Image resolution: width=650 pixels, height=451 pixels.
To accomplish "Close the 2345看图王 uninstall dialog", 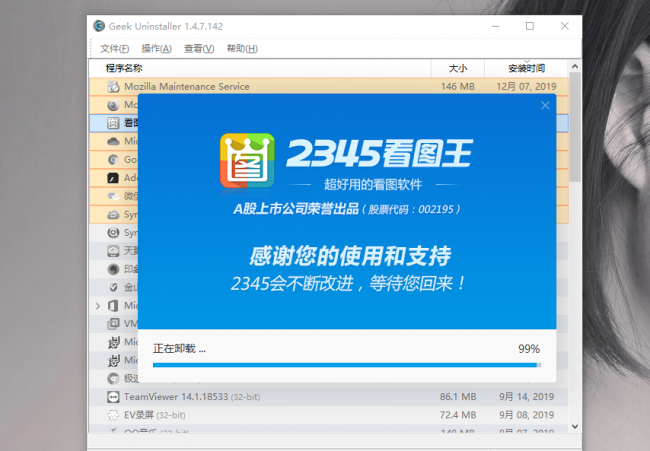I will 545,106.
